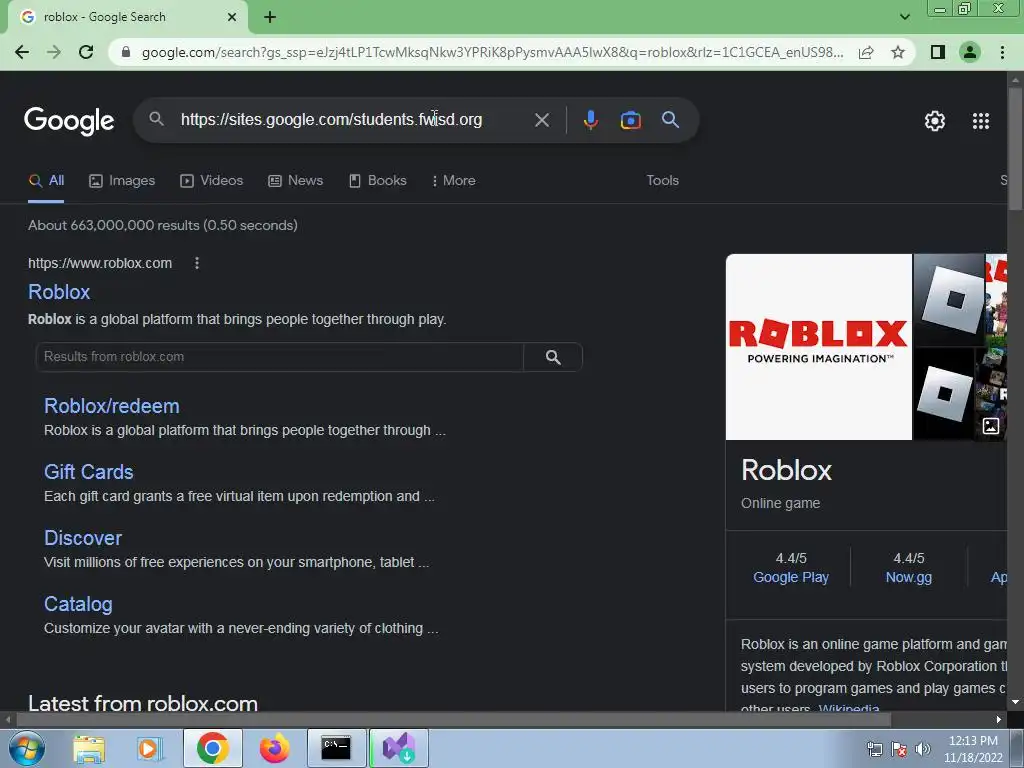
Task: Reload the page with the refresh icon
Action: pyautogui.click(x=86, y=52)
